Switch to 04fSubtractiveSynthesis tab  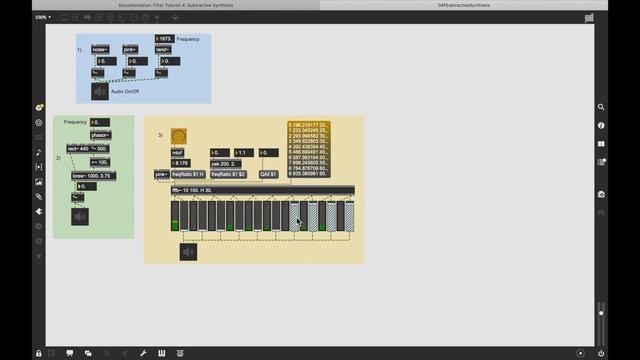point(464,5)
